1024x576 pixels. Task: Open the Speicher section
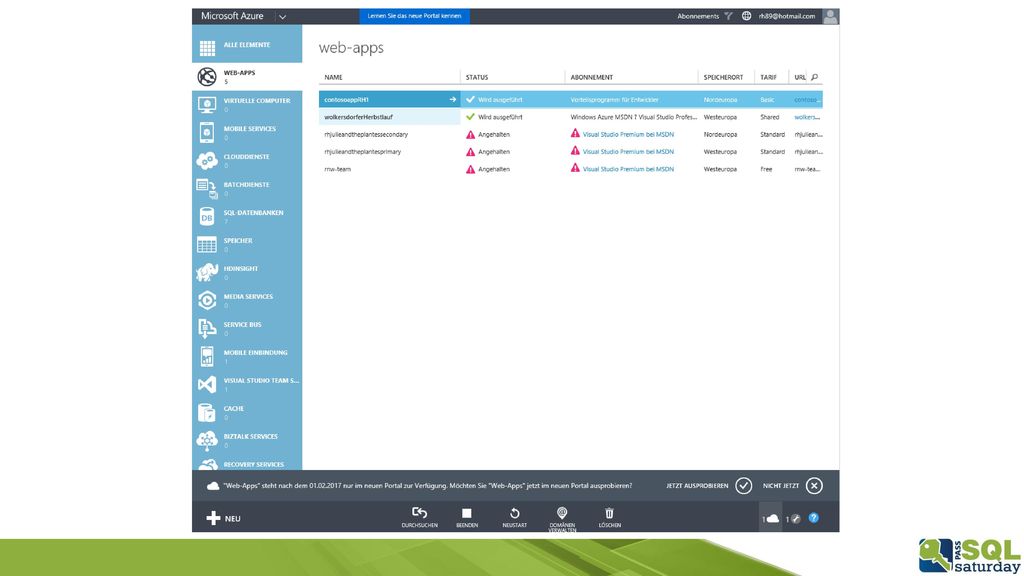[x=247, y=245]
